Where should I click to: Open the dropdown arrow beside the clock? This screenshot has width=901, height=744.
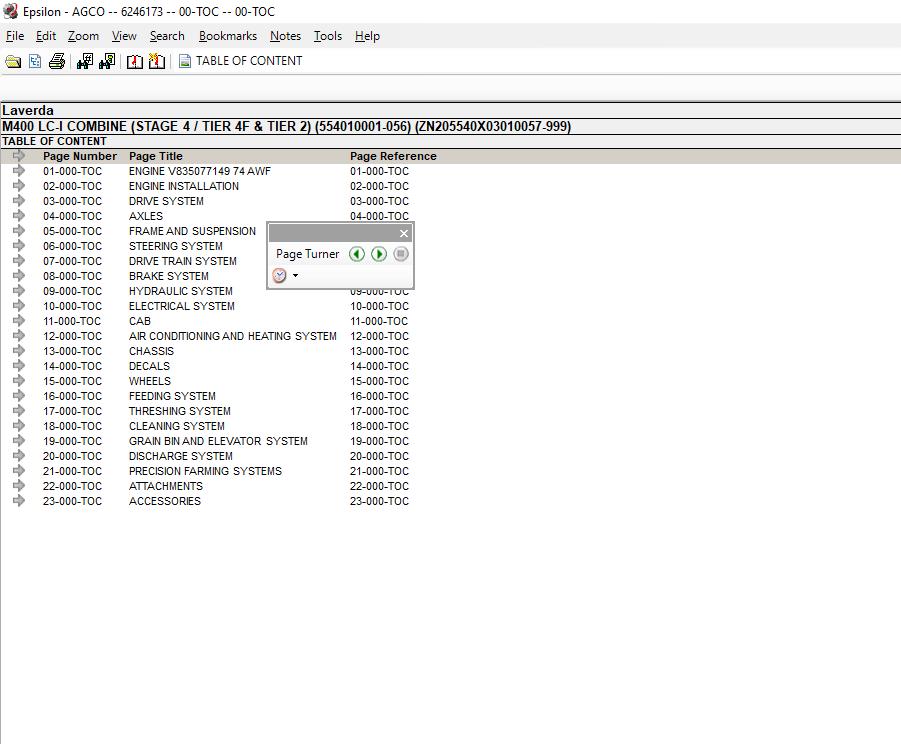(295, 275)
